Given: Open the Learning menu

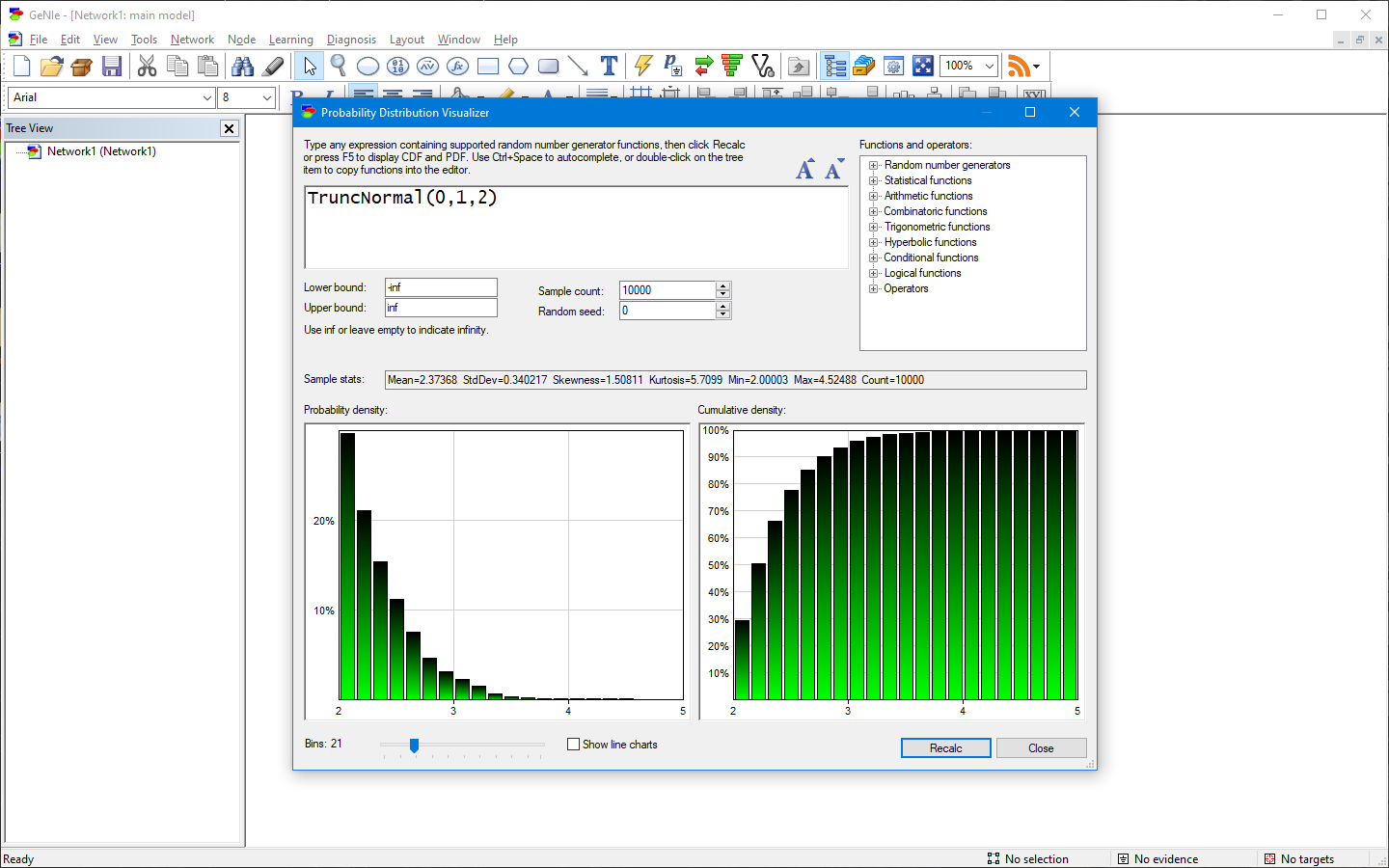Looking at the screenshot, I should coord(290,40).
